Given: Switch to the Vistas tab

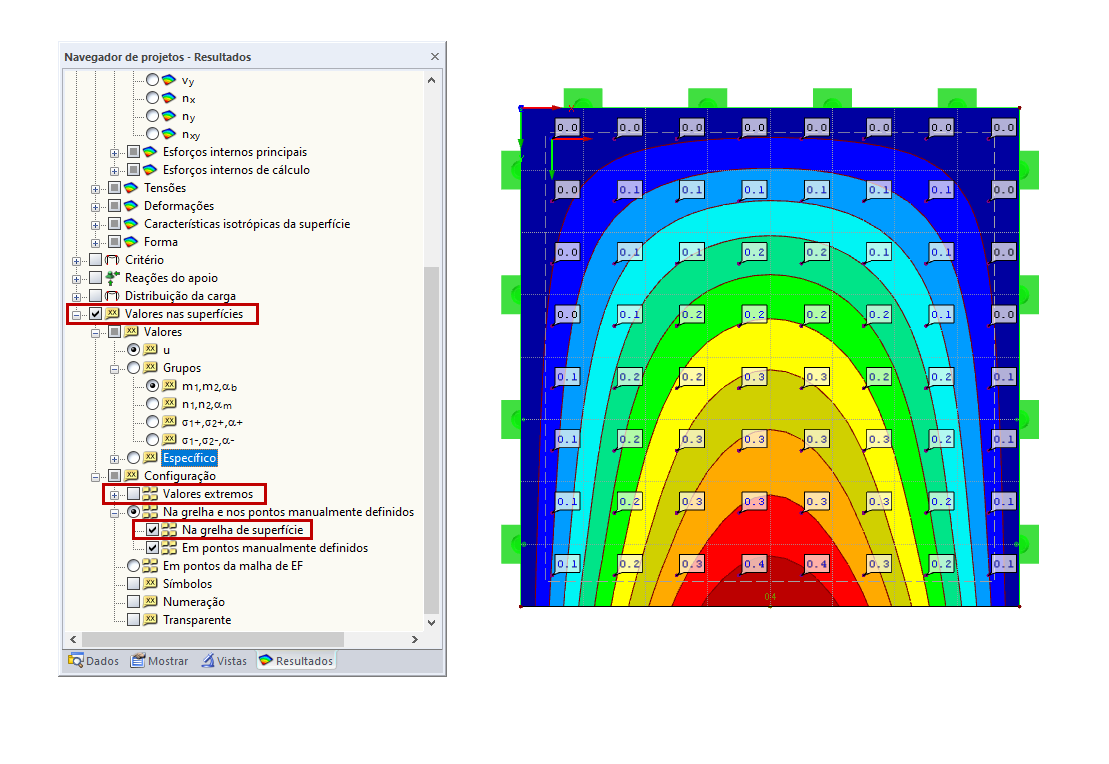Looking at the screenshot, I should [x=224, y=661].
